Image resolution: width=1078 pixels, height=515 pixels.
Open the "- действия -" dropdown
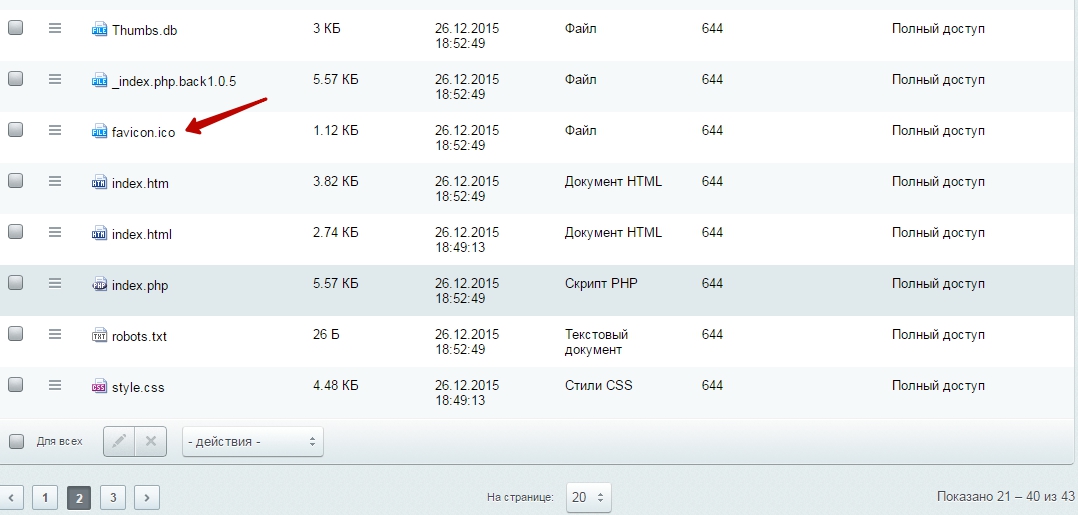click(252, 441)
